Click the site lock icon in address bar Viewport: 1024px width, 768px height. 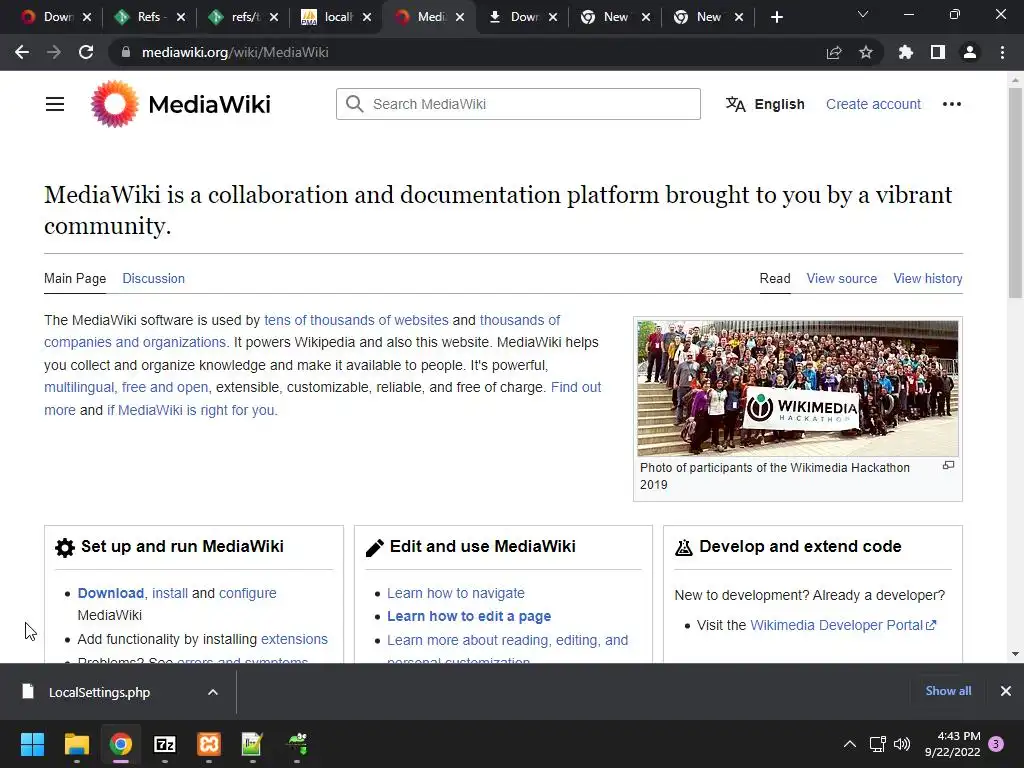point(125,52)
